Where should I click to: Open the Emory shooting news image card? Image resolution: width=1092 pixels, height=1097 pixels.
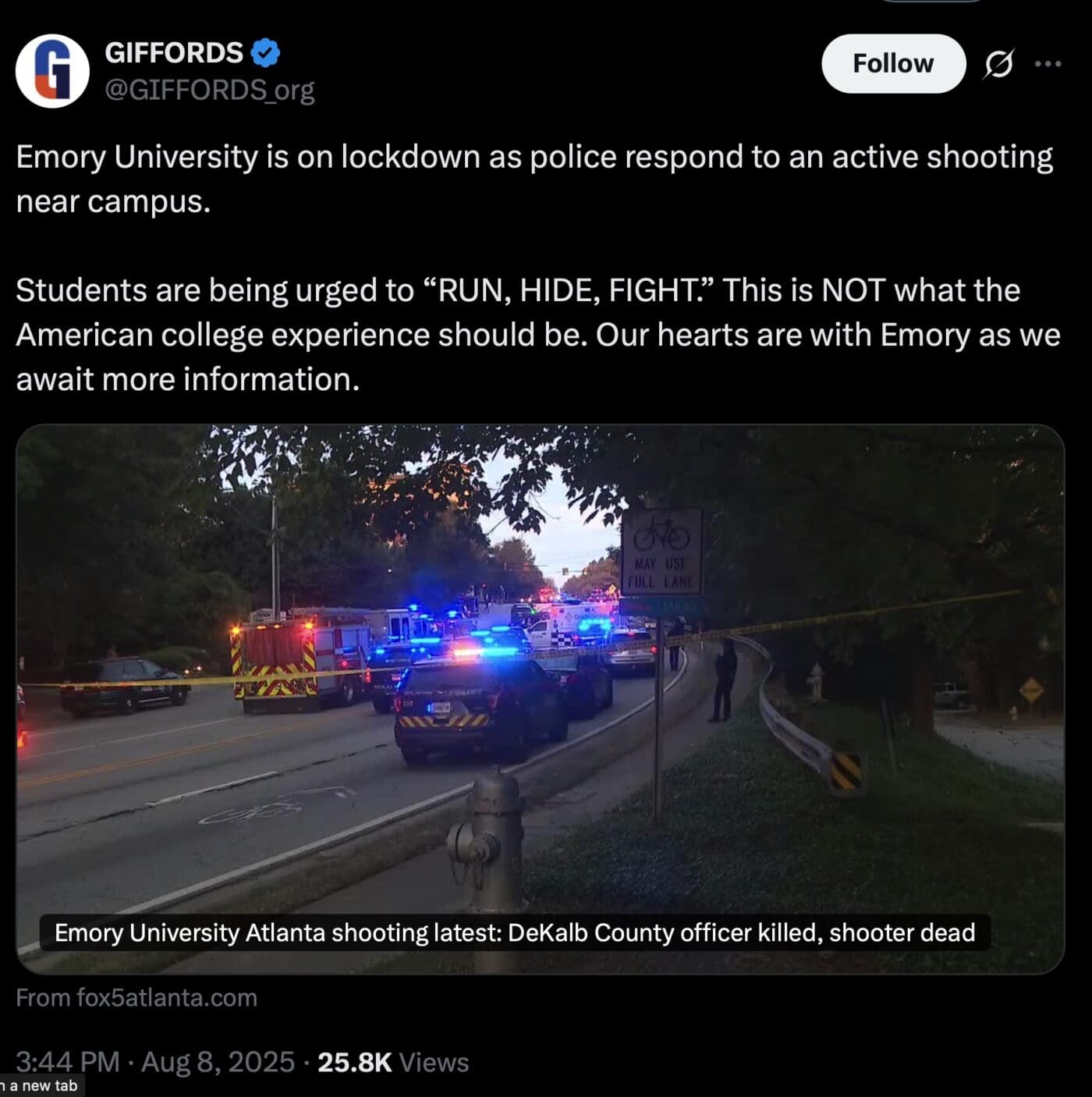pos(540,699)
